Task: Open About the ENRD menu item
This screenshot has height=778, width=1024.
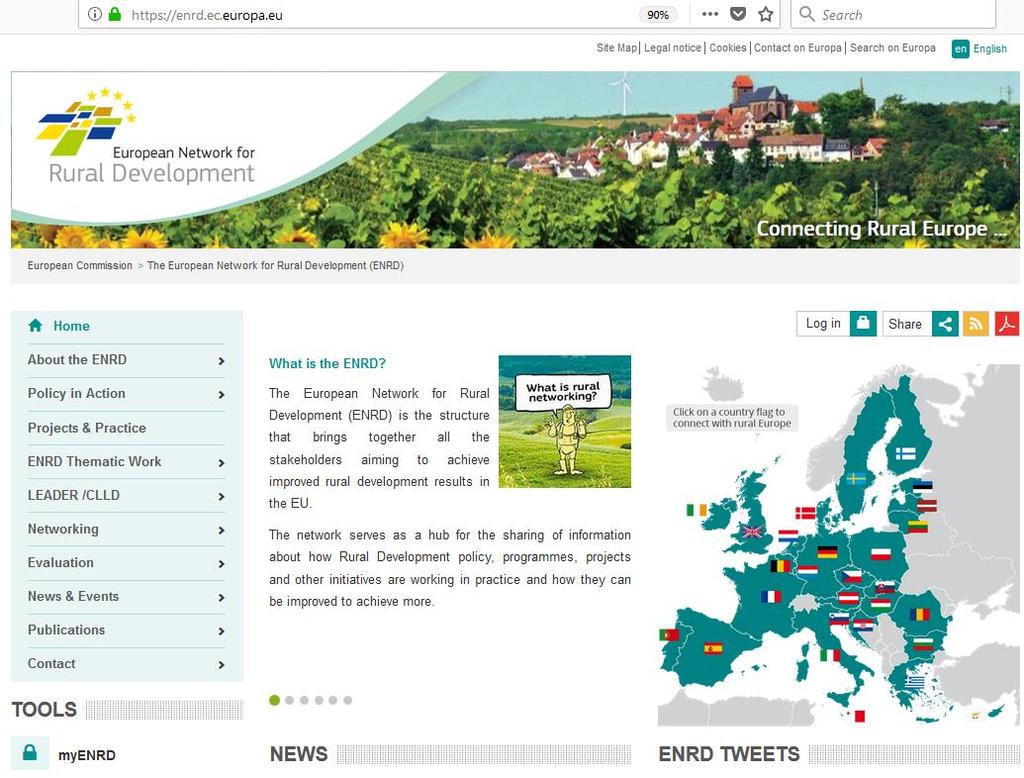Action: pyautogui.click(x=77, y=359)
